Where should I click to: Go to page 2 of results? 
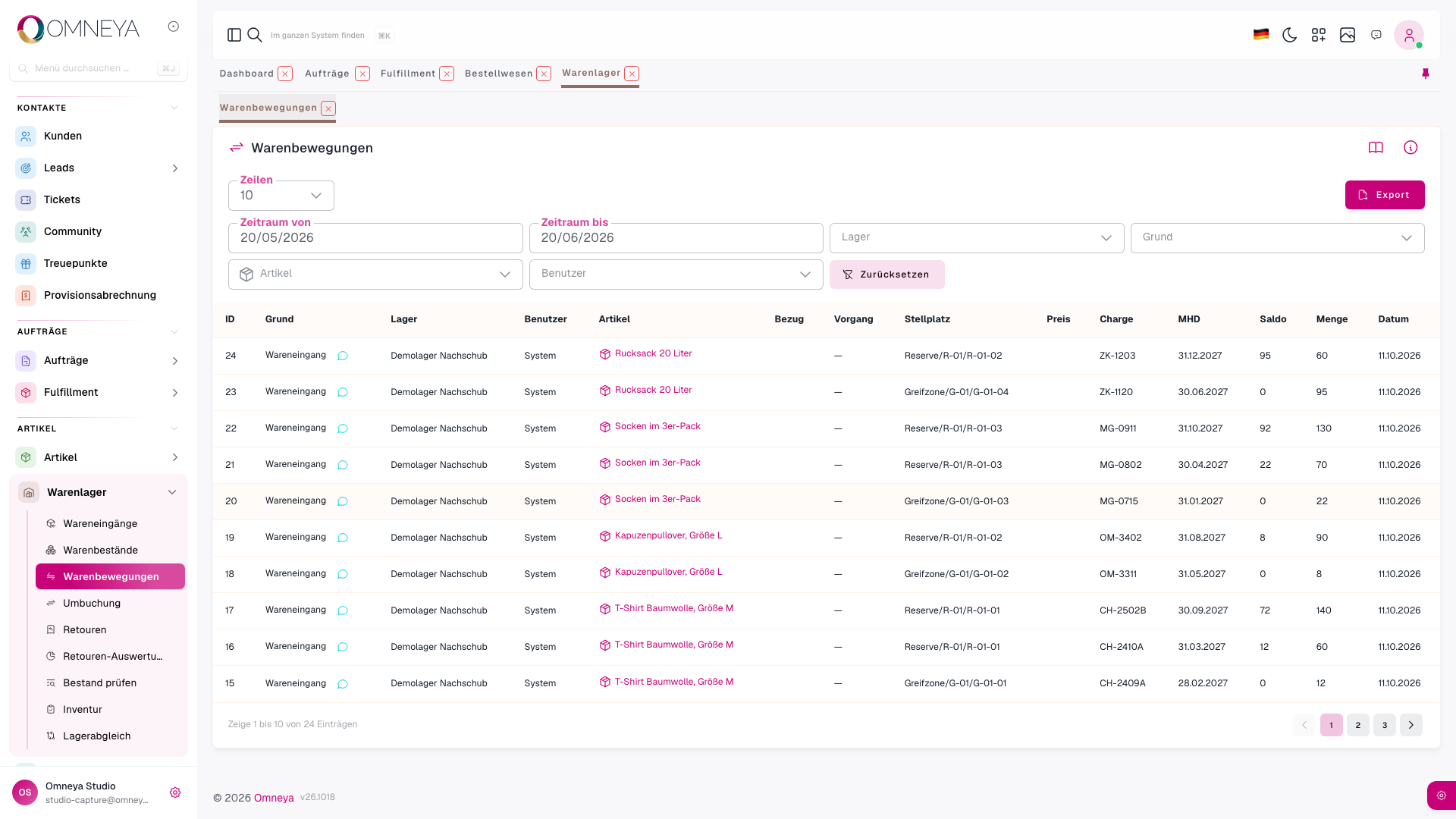coord(1358,725)
